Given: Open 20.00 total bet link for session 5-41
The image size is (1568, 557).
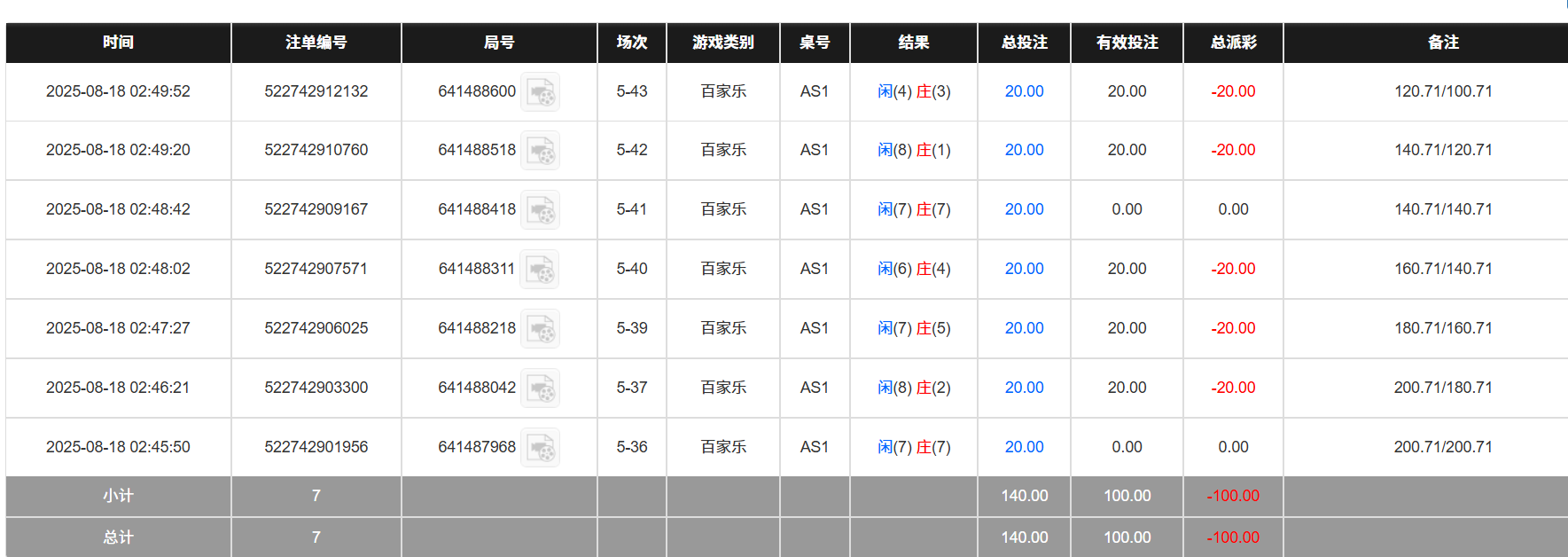Looking at the screenshot, I should tap(1024, 209).
